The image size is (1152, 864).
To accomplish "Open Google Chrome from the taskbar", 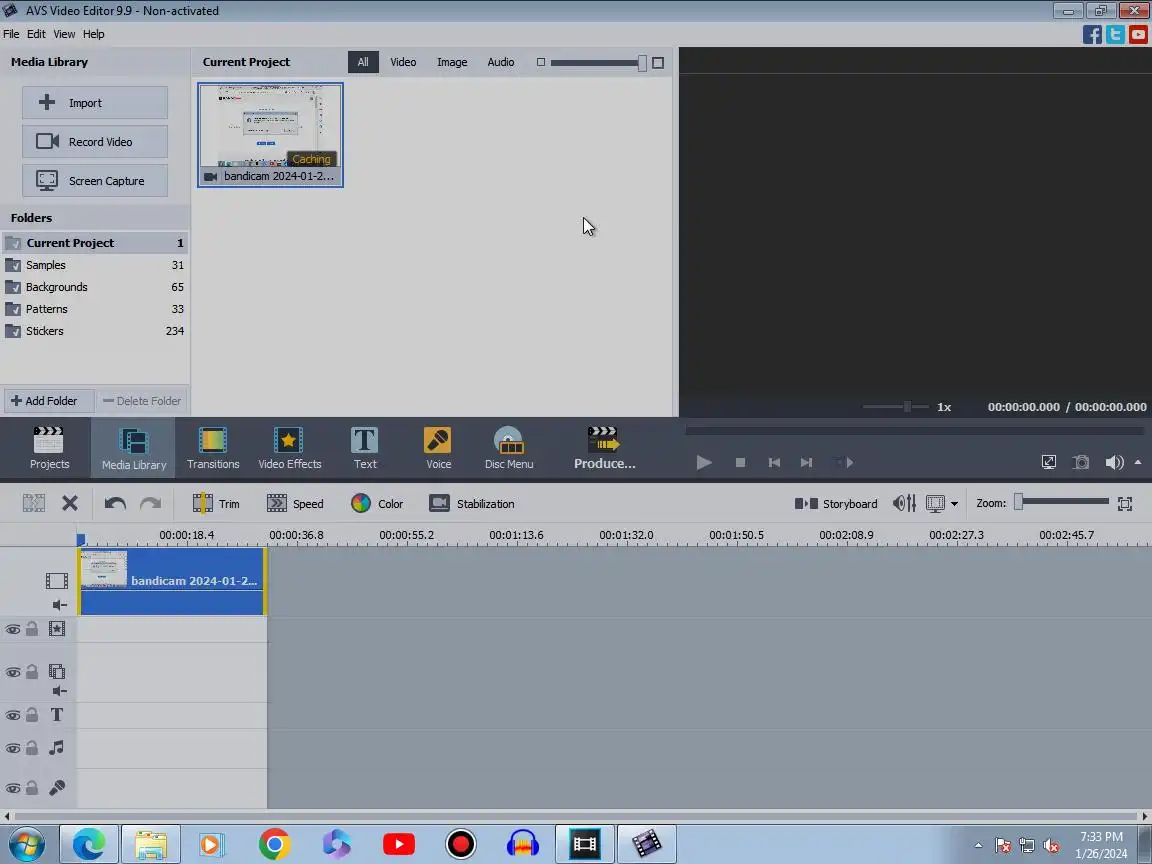I will click(x=274, y=844).
